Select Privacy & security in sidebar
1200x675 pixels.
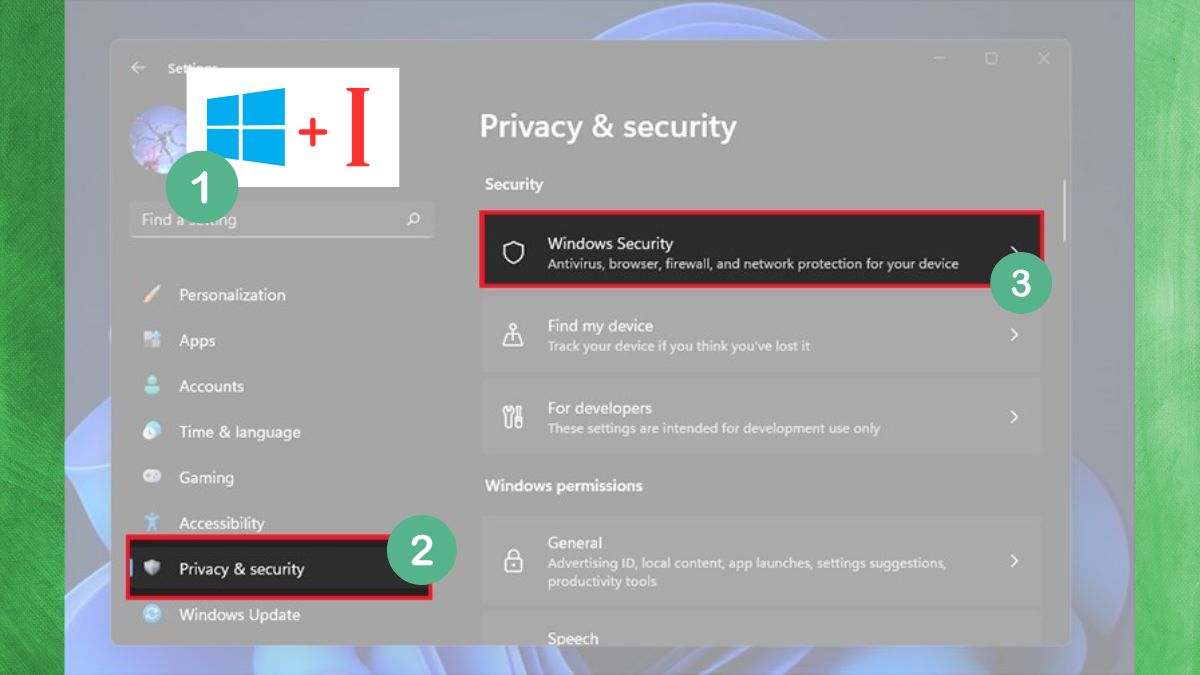coord(280,568)
